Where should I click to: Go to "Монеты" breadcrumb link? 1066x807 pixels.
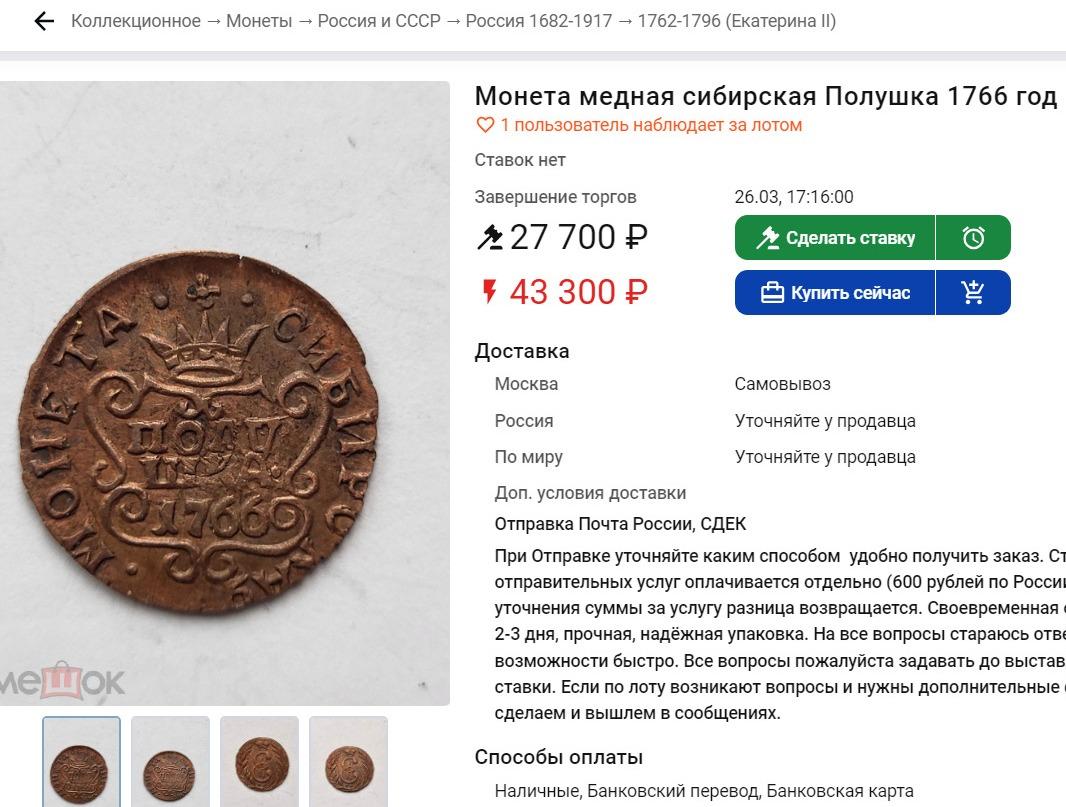259,21
